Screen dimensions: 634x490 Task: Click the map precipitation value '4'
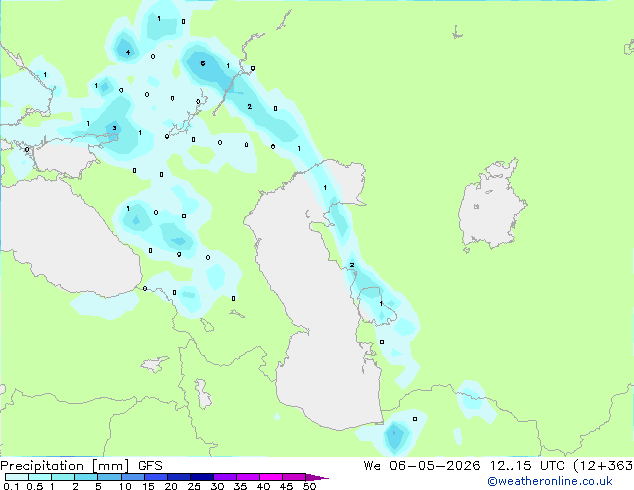click(x=128, y=53)
